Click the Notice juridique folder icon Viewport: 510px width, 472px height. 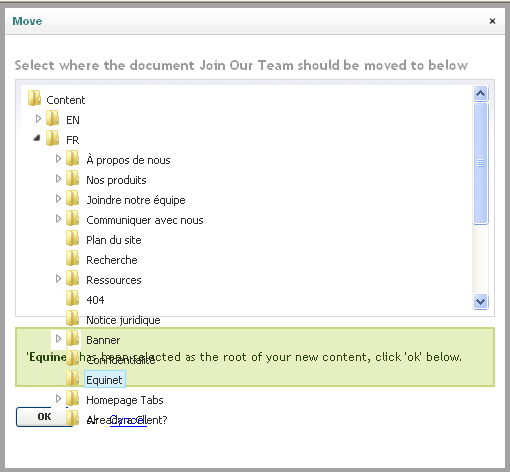click(73, 318)
